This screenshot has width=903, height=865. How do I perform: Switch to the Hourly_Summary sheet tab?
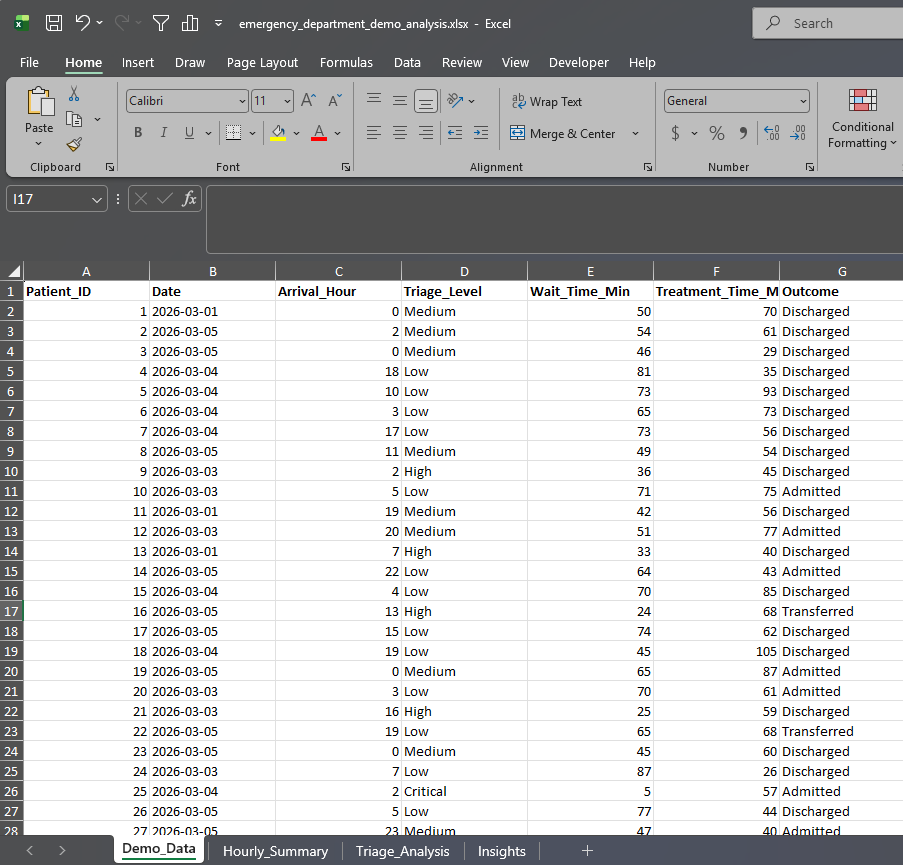click(275, 851)
